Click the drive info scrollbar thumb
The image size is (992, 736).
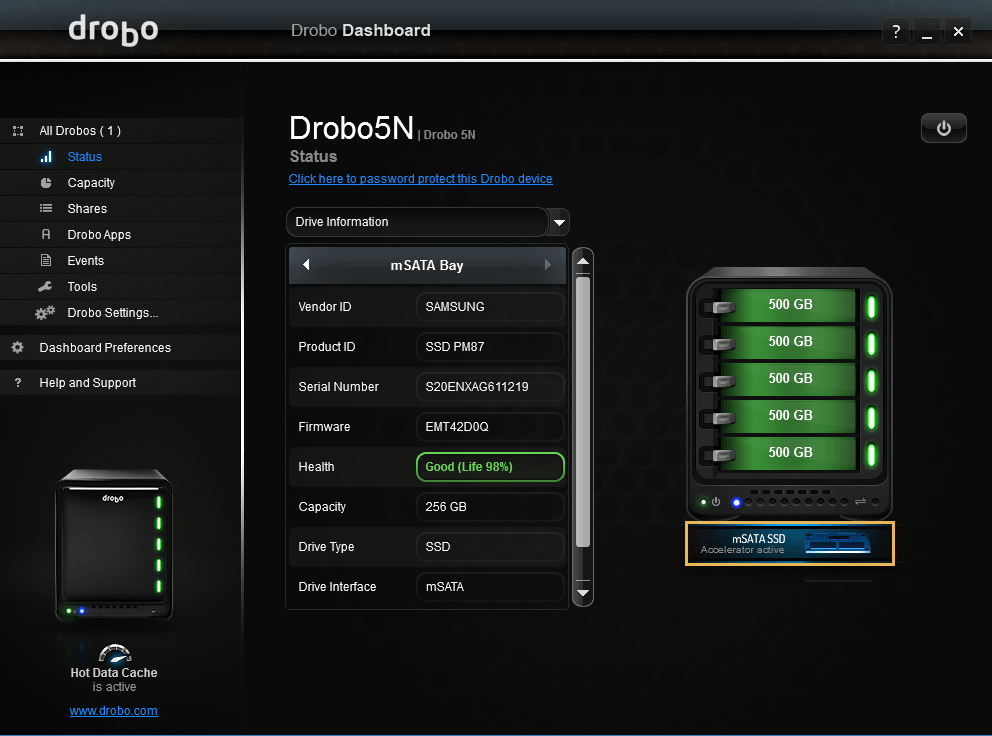pos(583,411)
